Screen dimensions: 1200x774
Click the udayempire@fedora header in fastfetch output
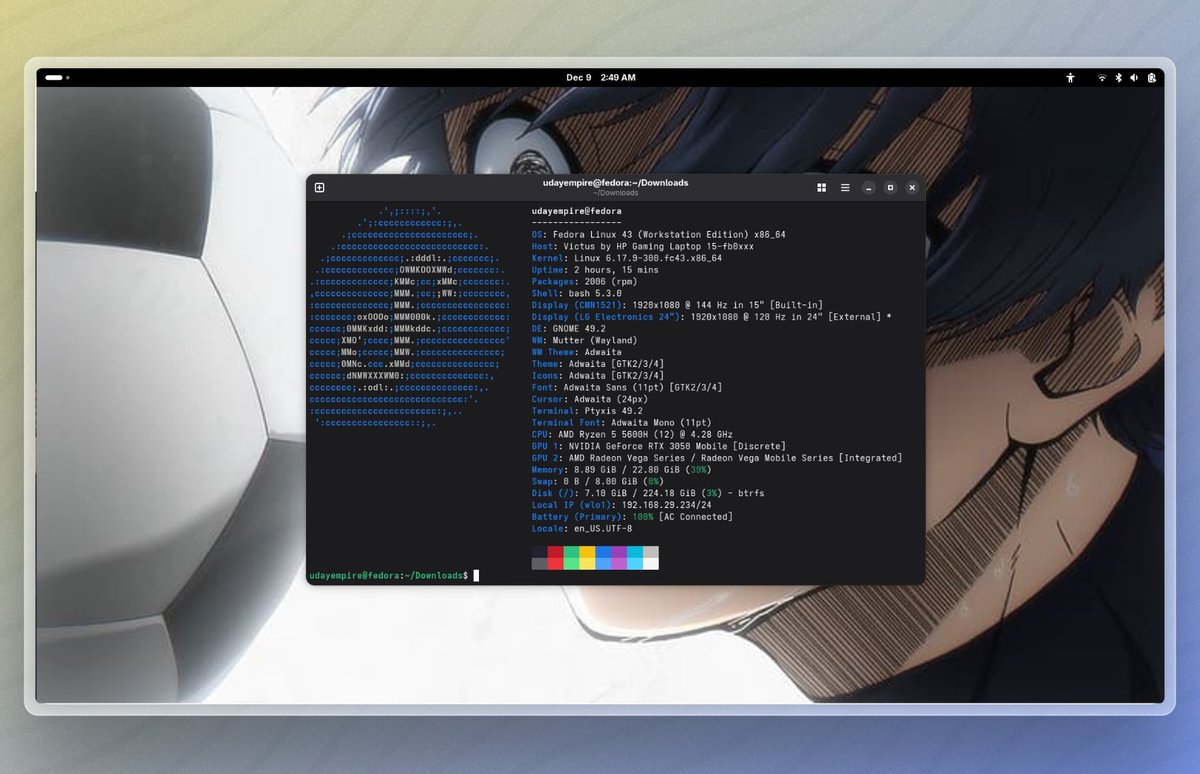pos(577,211)
